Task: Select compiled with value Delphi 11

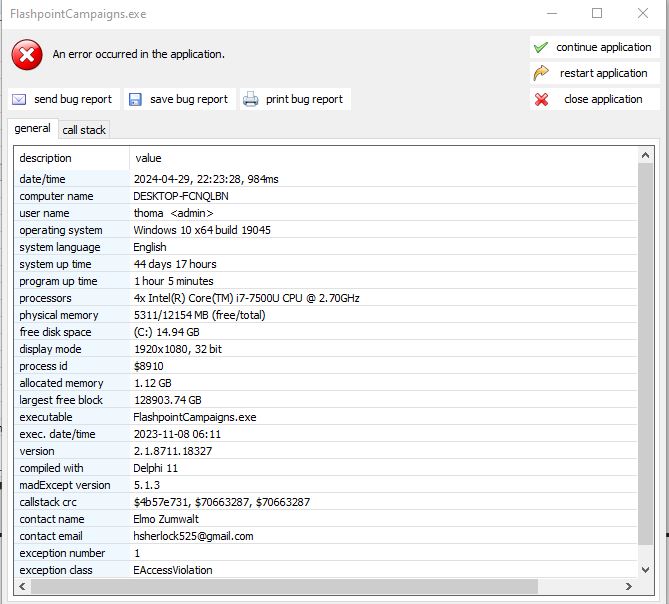Action: click(x=156, y=468)
